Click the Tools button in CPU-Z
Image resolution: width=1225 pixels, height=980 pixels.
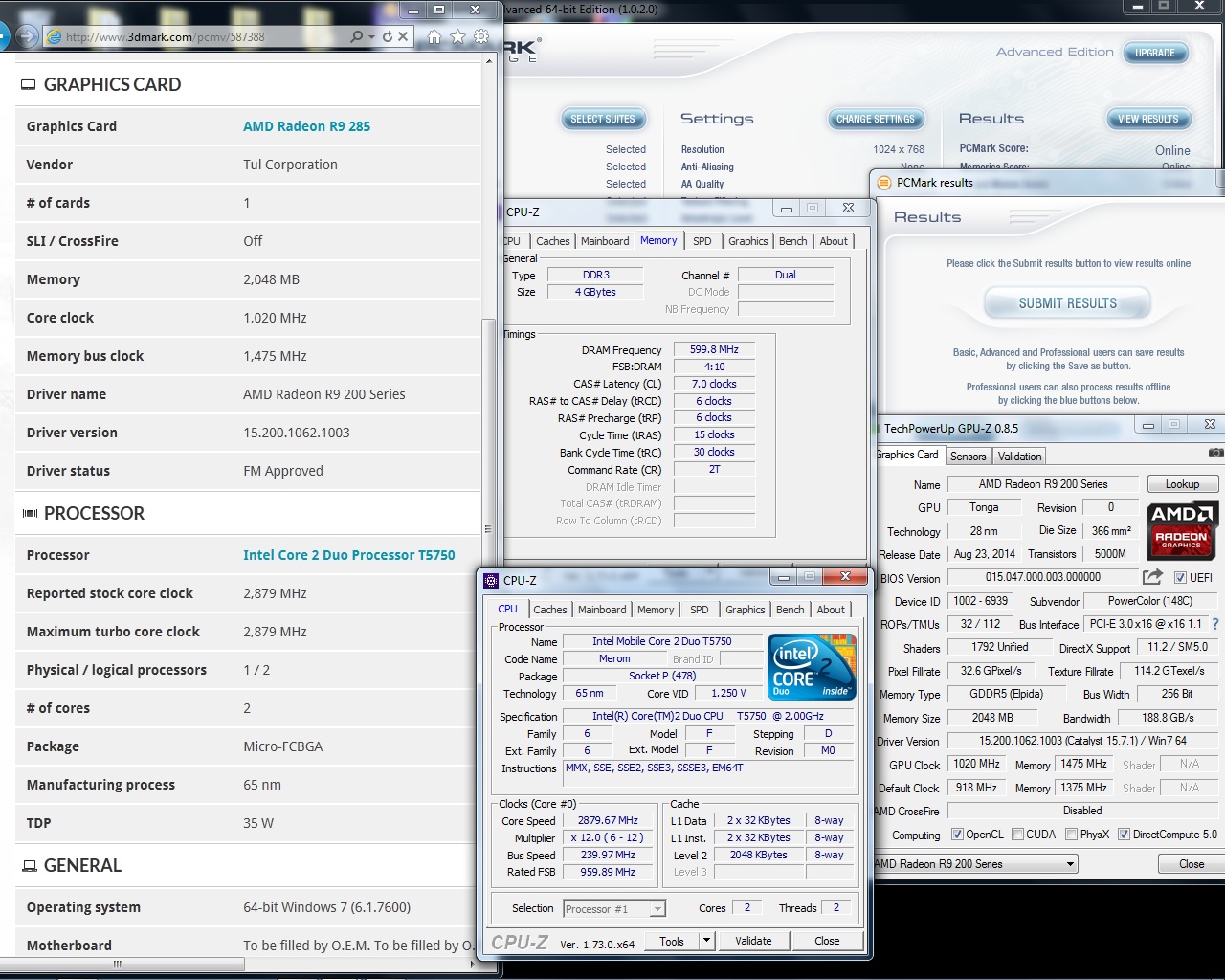672,941
